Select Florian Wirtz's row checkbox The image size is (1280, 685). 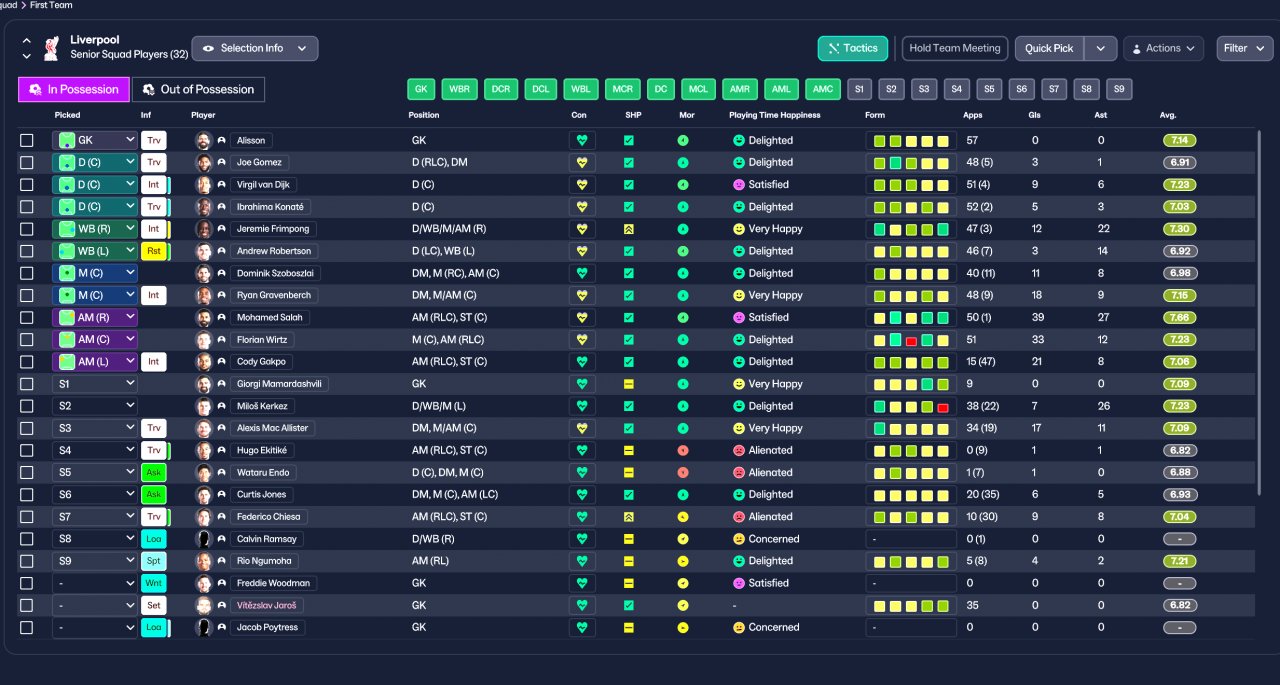[x=27, y=340]
